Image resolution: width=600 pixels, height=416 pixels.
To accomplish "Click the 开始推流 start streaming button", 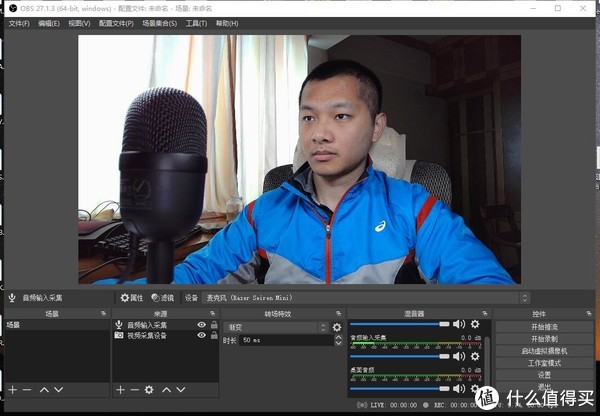I will (544, 327).
